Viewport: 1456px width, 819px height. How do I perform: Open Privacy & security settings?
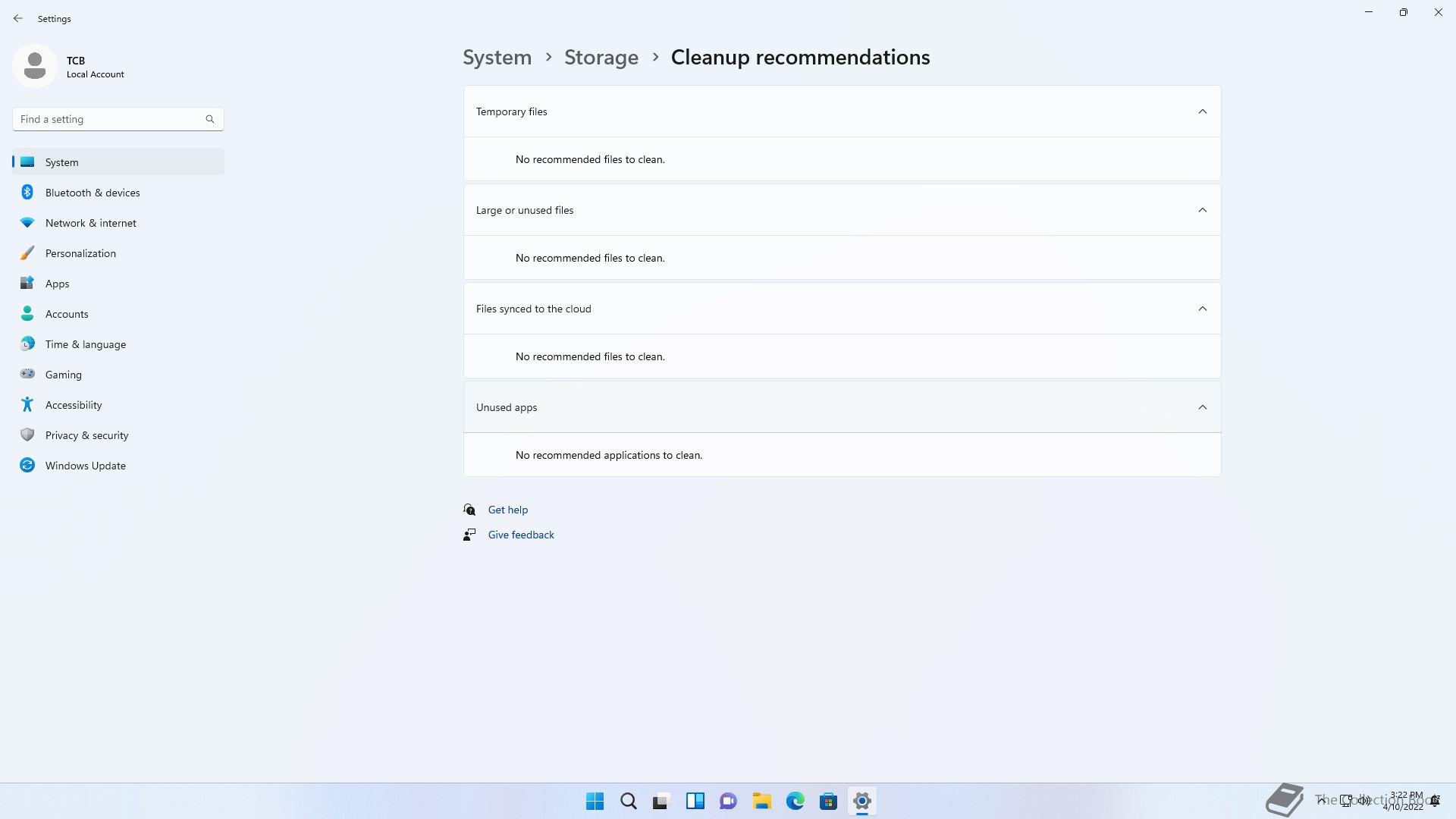pyautogui.click(x=118, y=435)
